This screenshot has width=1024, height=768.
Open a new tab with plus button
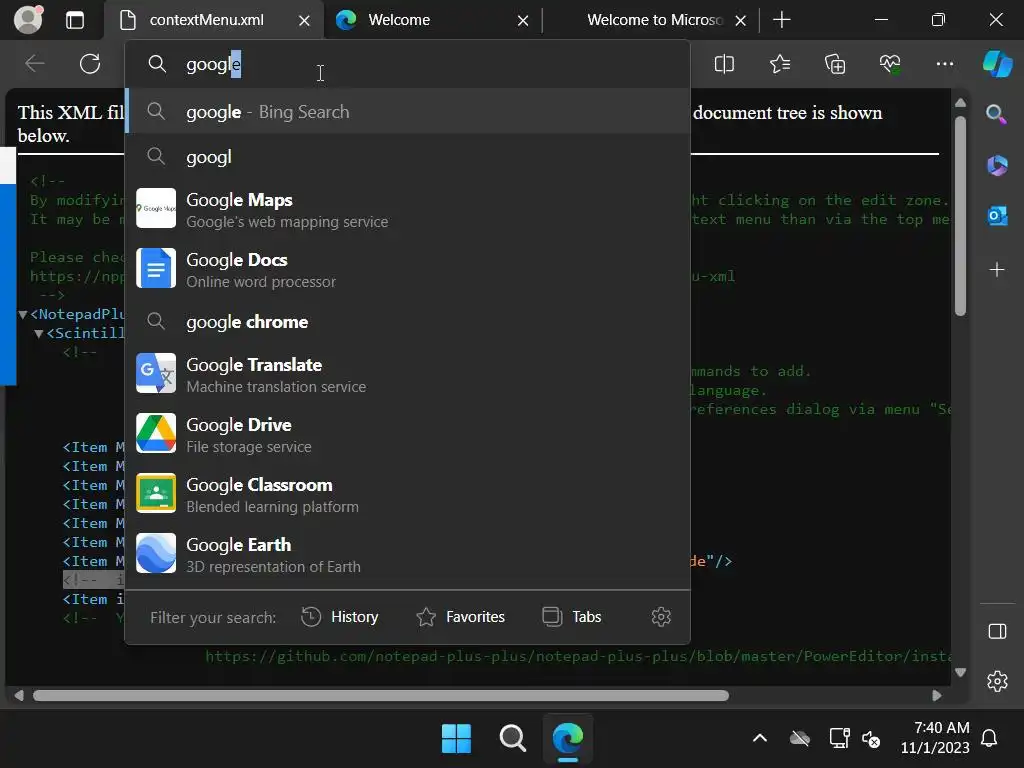click(x=782, y=20)
